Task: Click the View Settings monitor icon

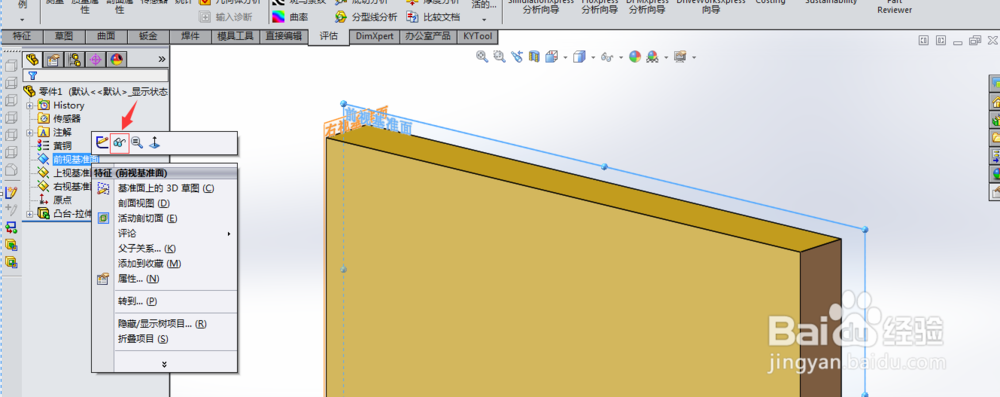Action: pyautogui.click(x=680, y=57)
